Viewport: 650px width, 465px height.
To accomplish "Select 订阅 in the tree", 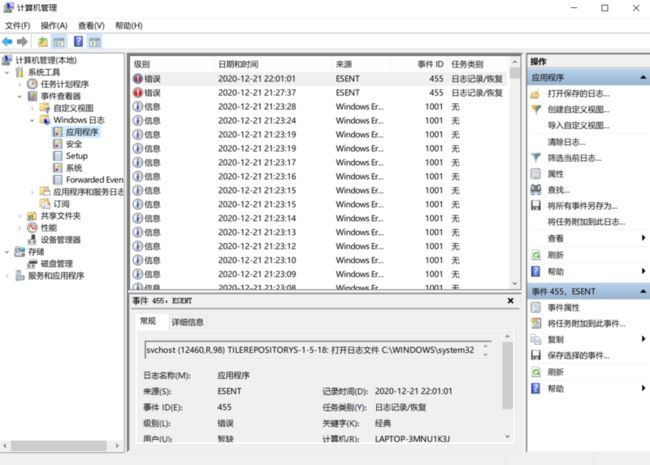I will tap(61, 204).
